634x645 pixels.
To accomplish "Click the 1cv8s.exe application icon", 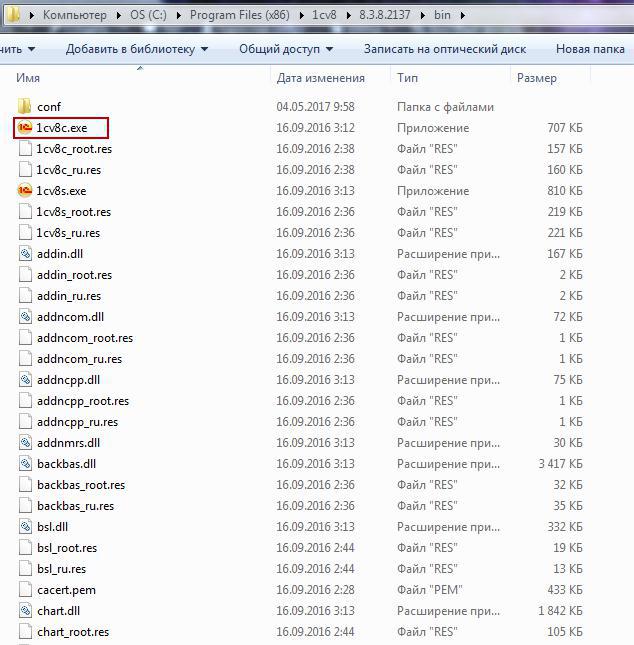I will (x=25, y=191).
